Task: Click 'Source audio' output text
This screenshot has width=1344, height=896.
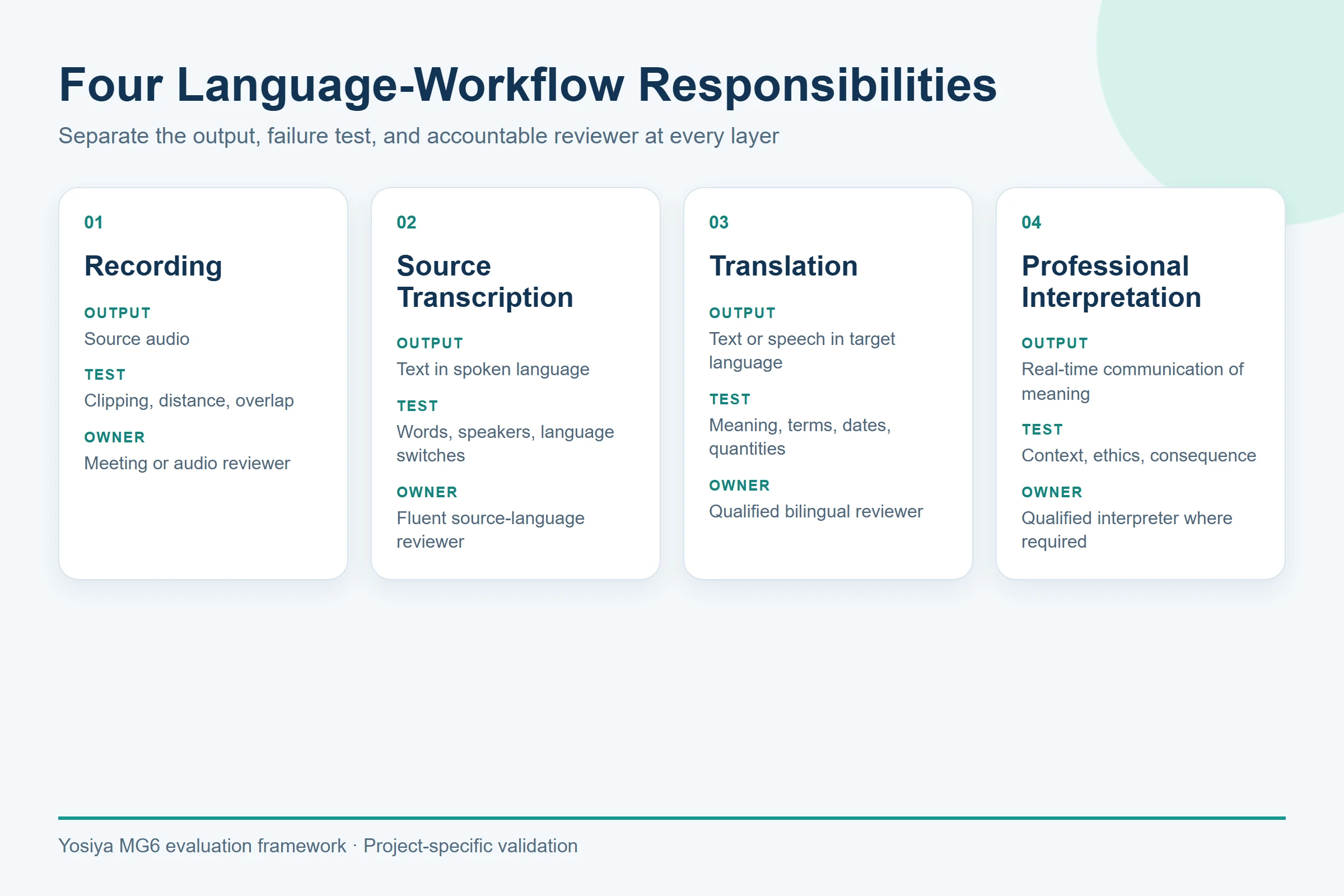Action: [x=137, y=339]
